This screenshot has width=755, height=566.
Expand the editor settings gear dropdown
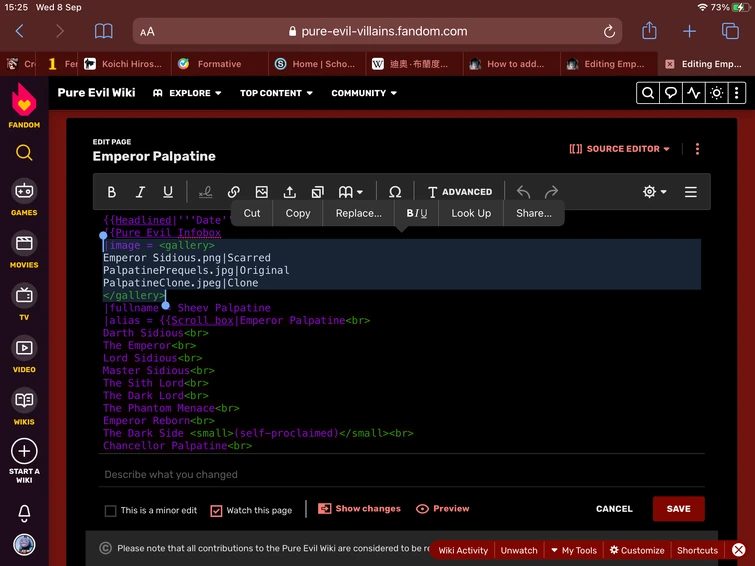click(x=655, y=192)
